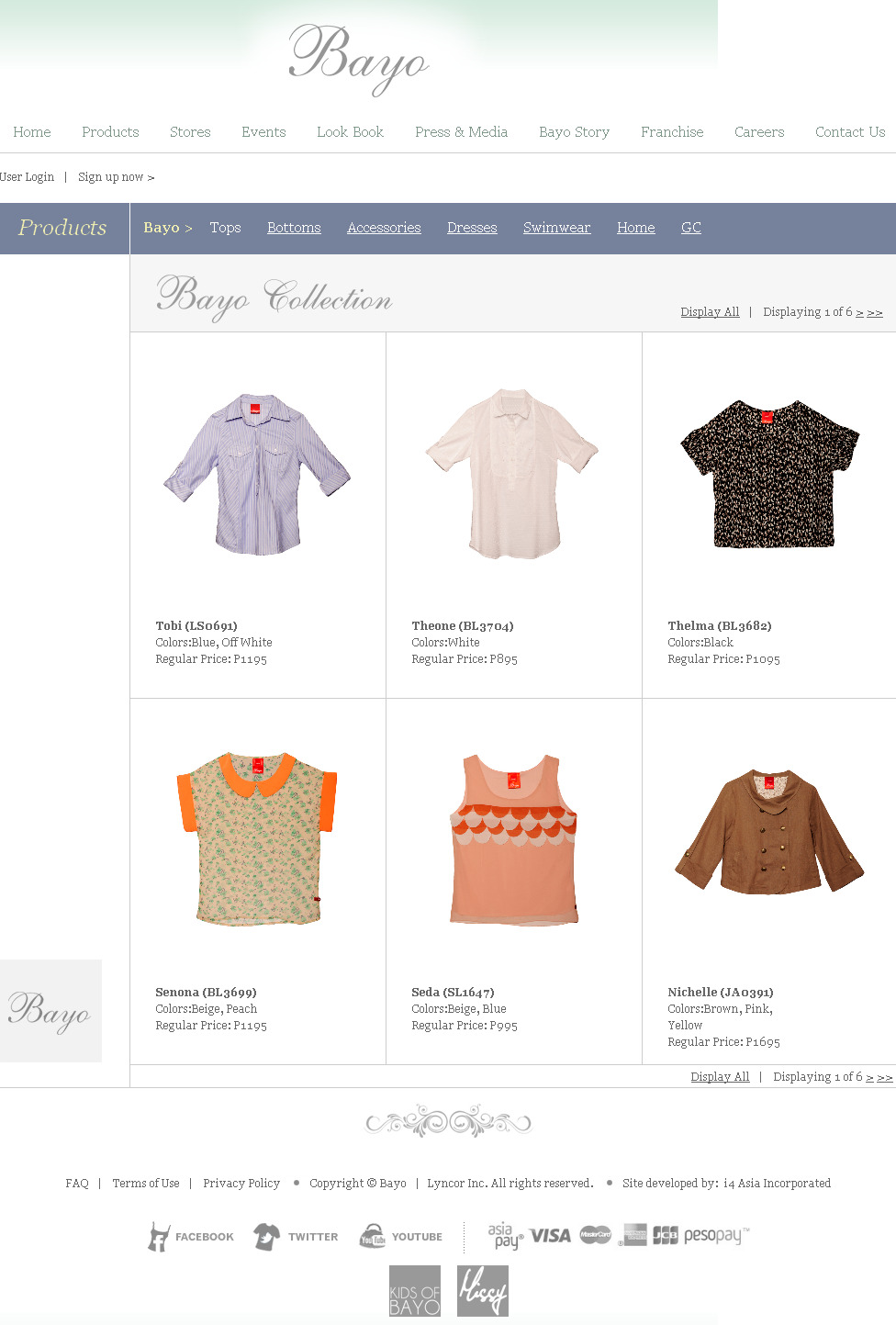Open the Tobi striped shirt image
This screenshot has height=1325, width=896.
tap(258, 474)
